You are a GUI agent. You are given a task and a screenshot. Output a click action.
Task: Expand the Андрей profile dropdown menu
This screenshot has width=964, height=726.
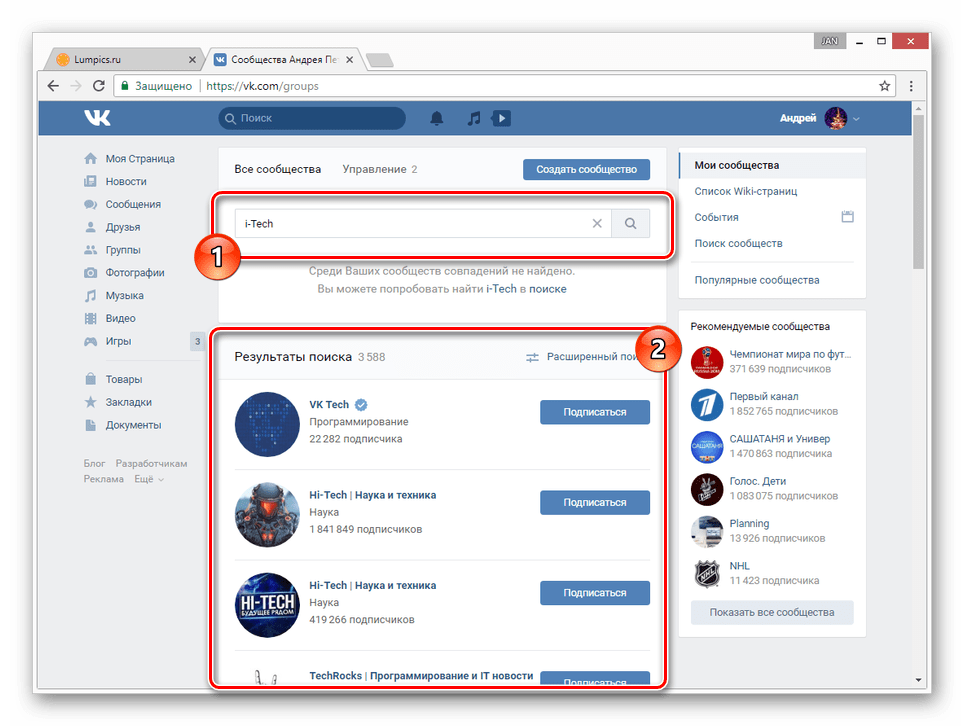tap(856, 119)
